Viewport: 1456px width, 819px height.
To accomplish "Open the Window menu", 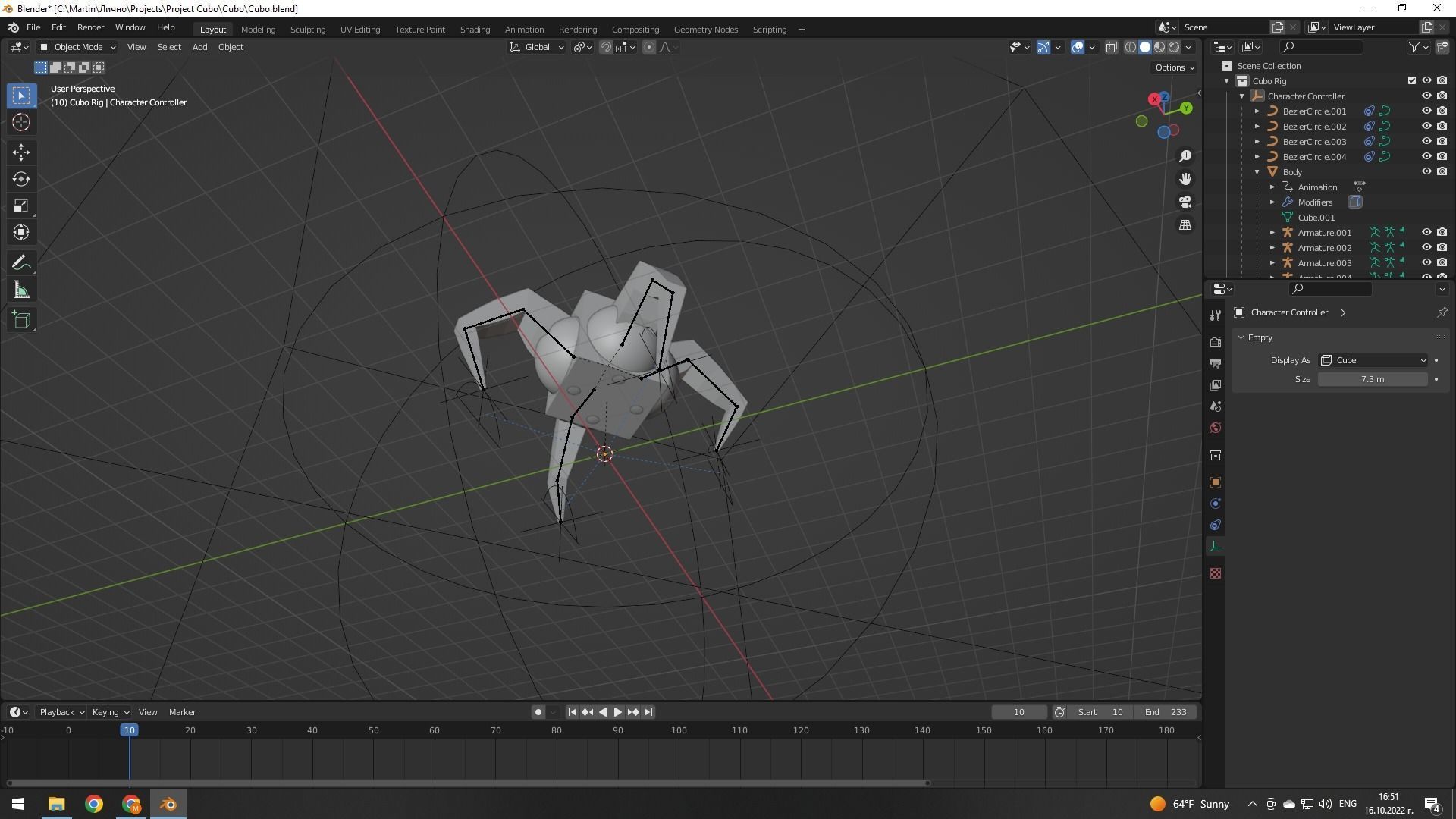I will (130, 27).
